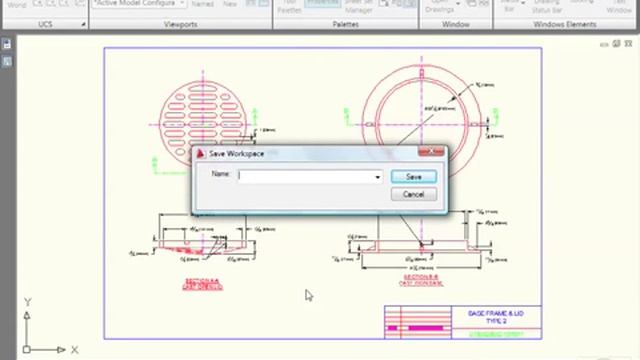Click the second icon on the left sidebar
Image resolution: width=640 pixels, height=360 pixels.
pyautogui.click(x=7, y=62)
